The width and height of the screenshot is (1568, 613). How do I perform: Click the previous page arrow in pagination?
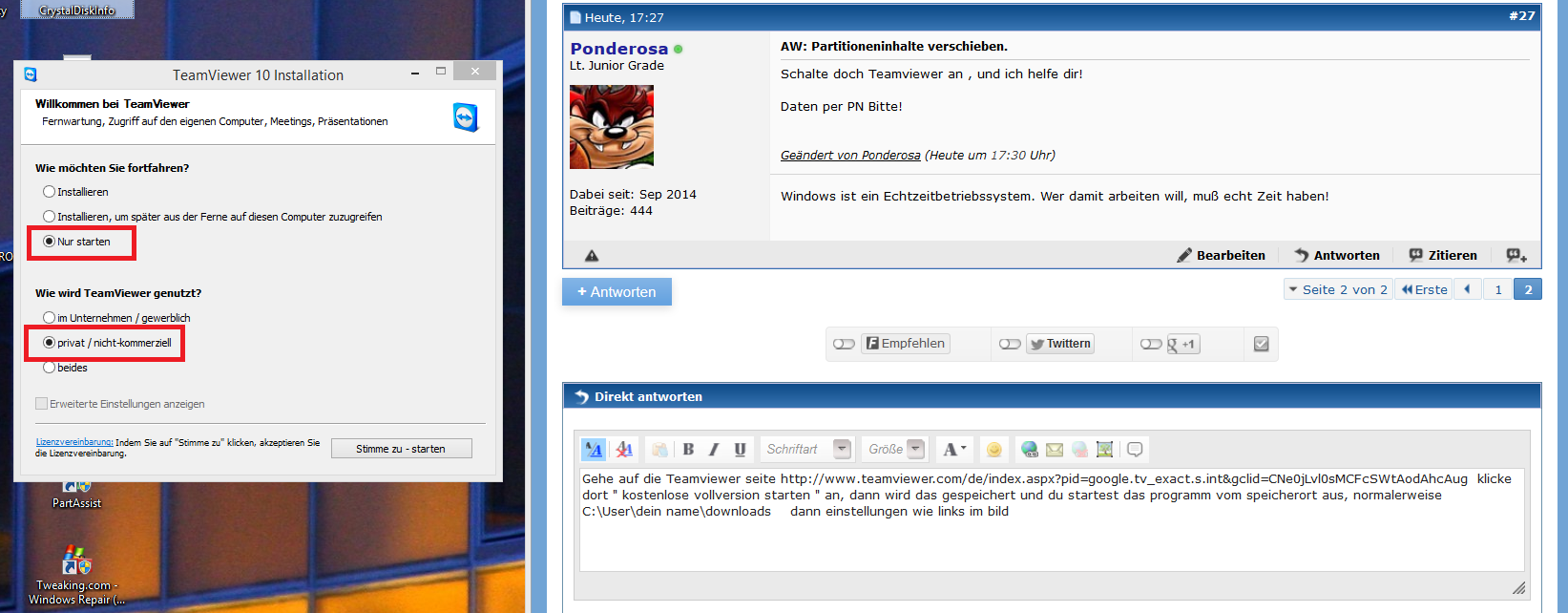click(x=1468, y=289)
